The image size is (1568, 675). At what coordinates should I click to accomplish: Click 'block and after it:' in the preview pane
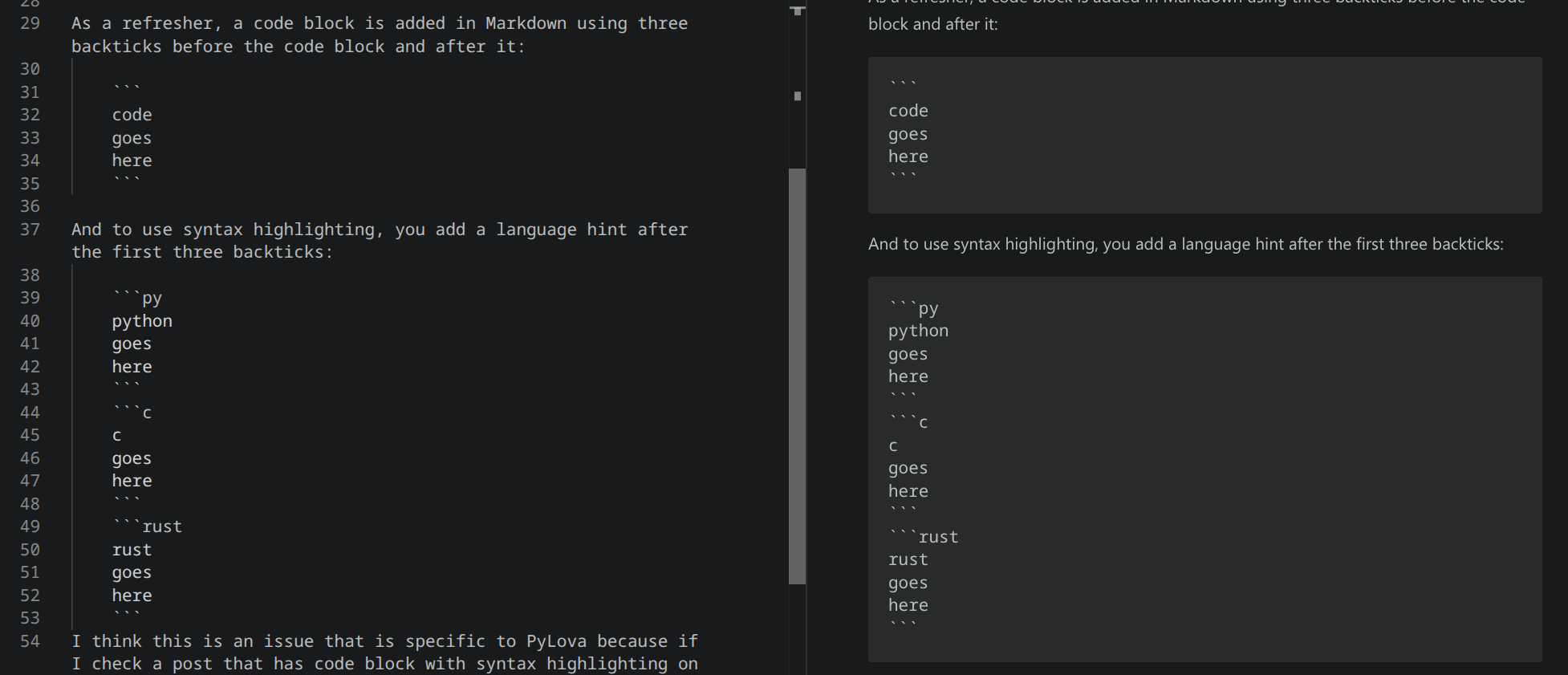[x=933, y=24]
